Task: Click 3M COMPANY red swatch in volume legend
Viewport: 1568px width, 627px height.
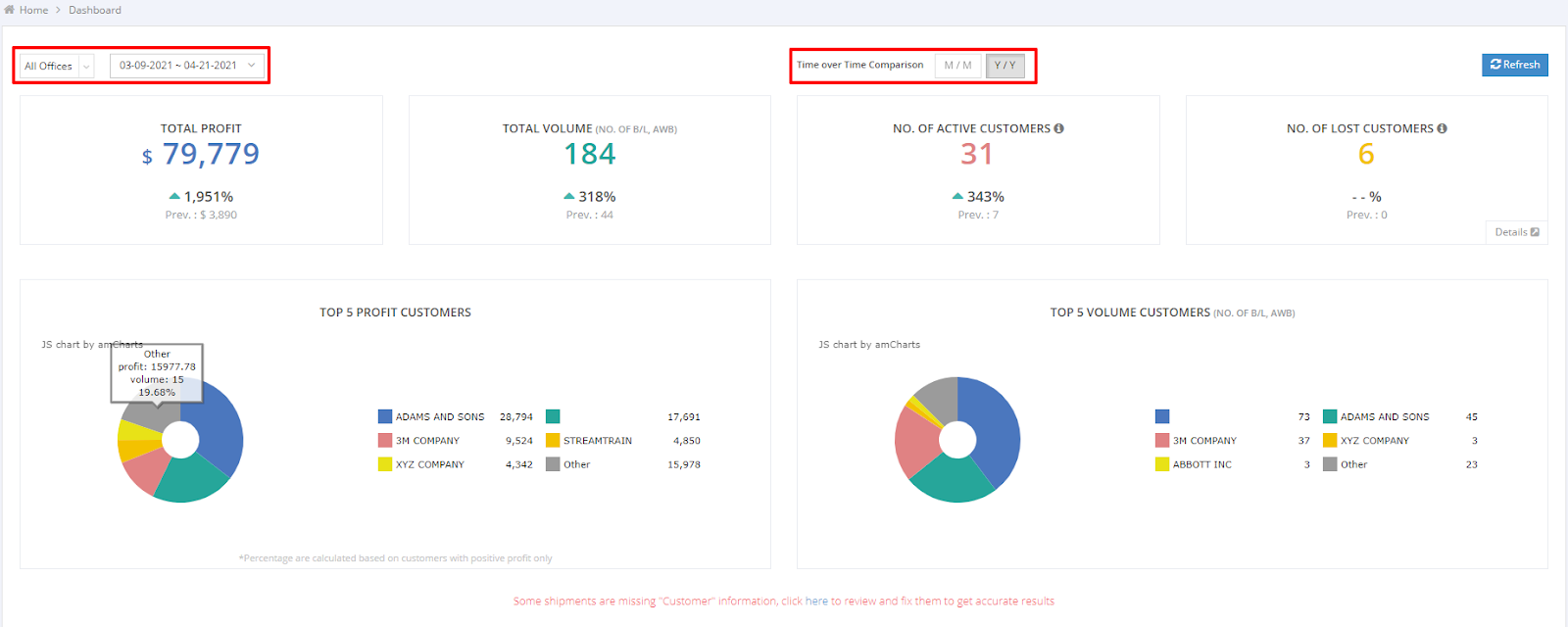Action: (1162, 441)
